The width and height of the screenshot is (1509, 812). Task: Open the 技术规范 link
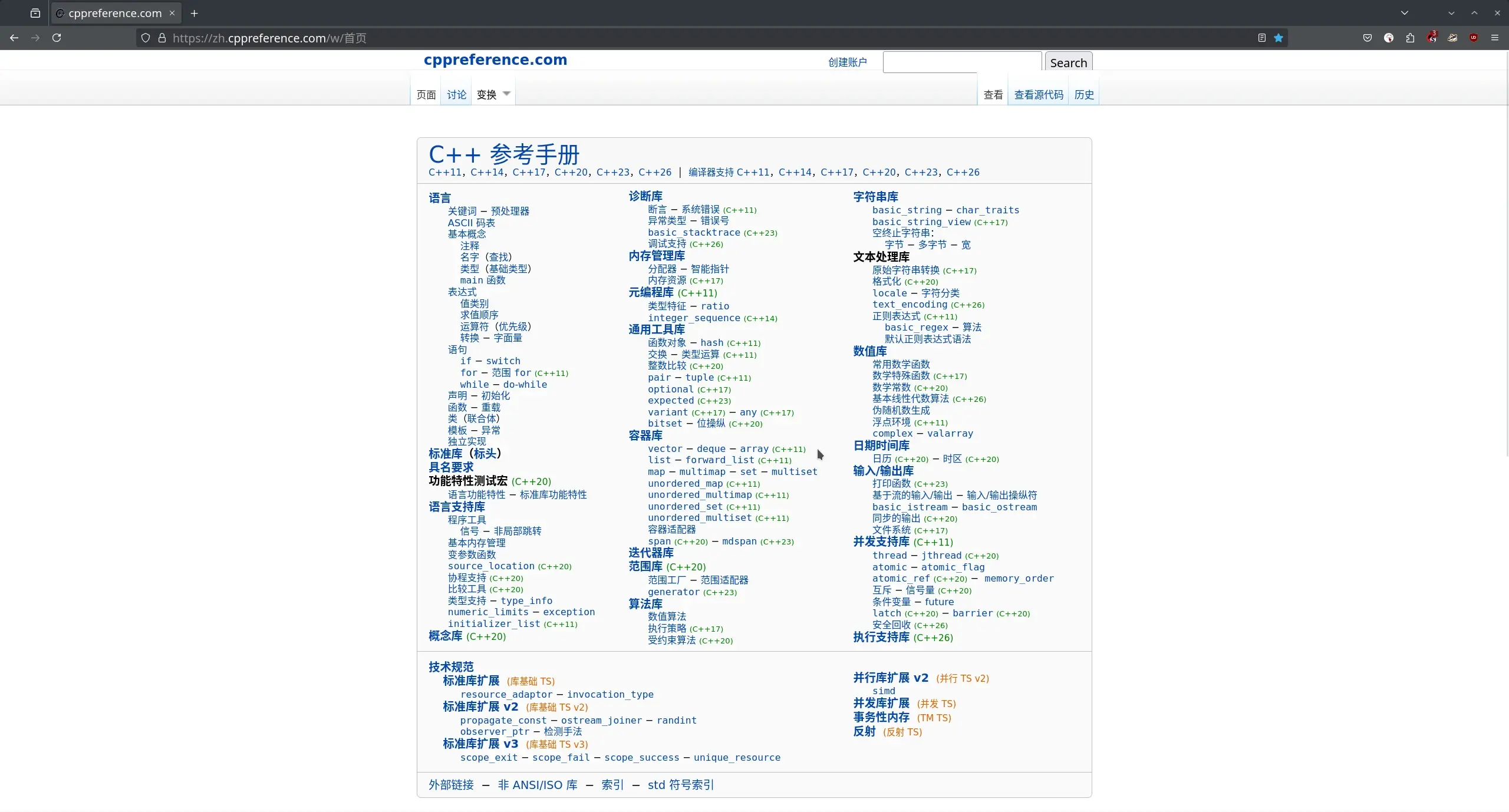point(451,667)
